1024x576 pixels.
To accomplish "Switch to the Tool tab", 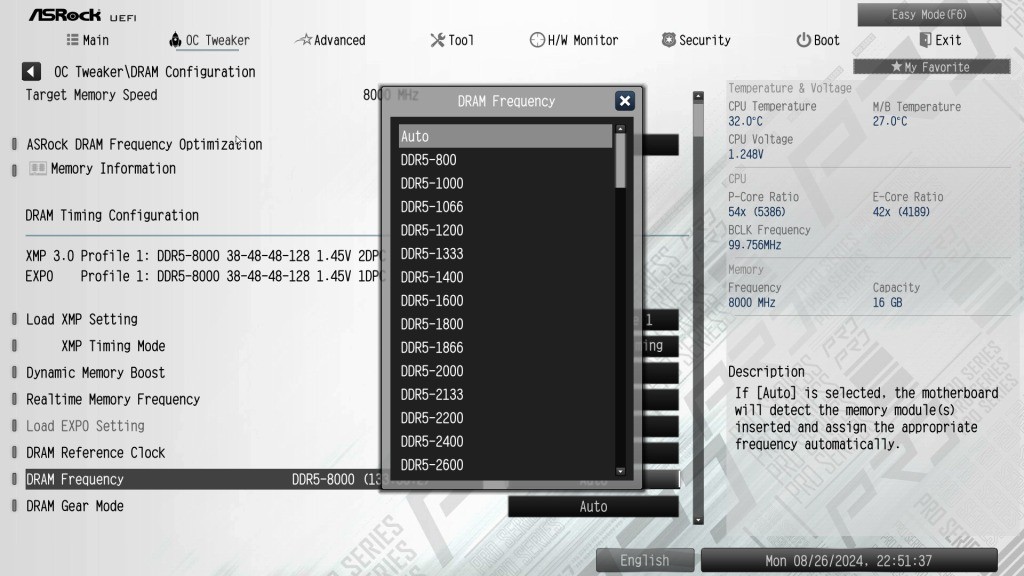I will pyautogui.click(x=453, y=40).
